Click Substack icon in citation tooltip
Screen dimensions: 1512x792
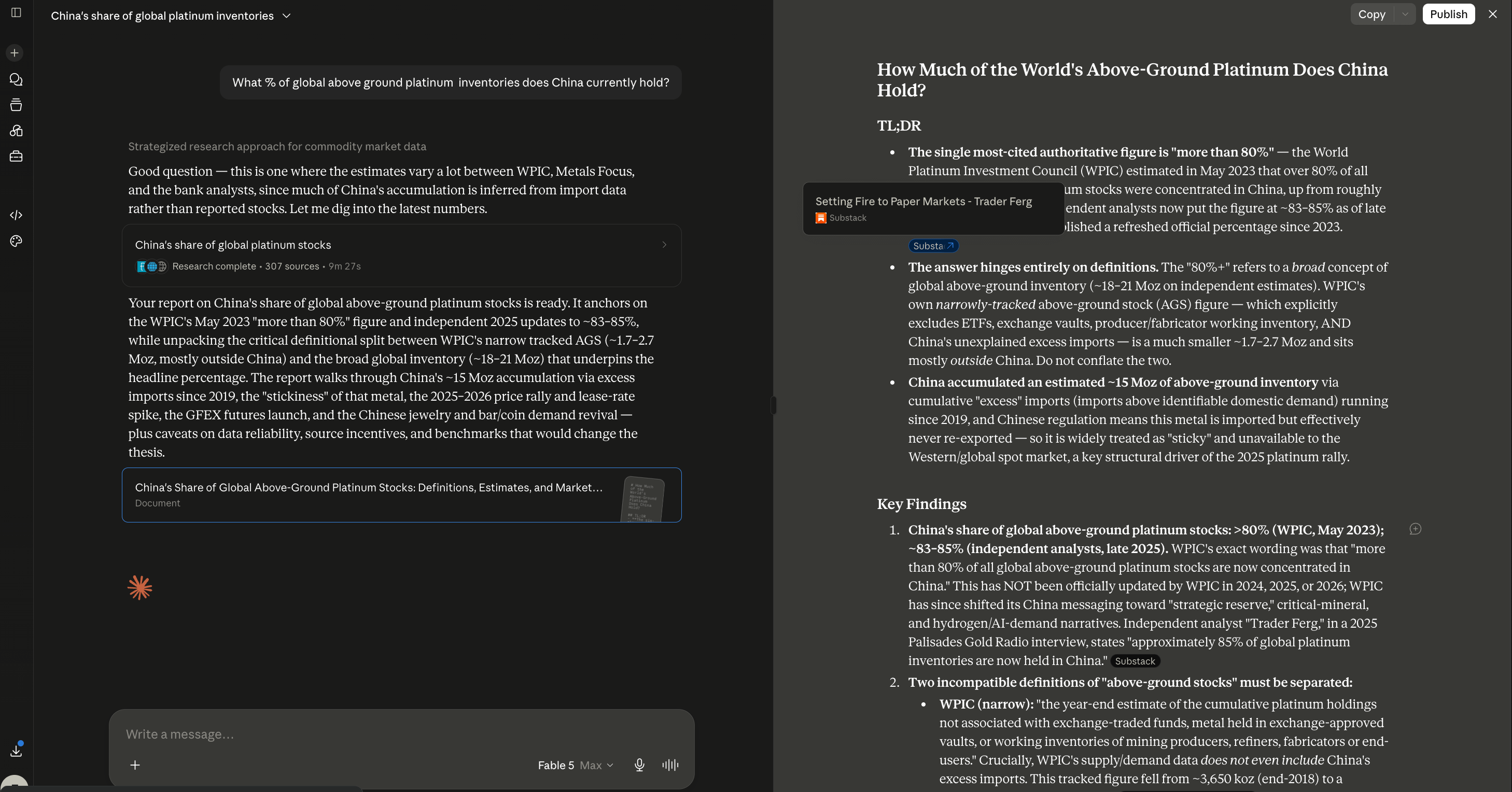[x=821, y=218]
